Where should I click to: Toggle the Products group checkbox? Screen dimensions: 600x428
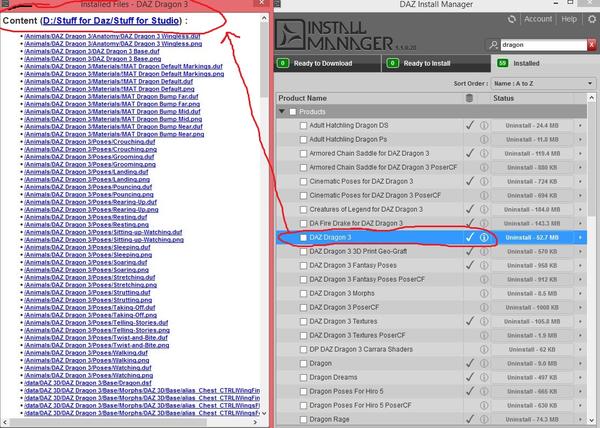[293, 112]
